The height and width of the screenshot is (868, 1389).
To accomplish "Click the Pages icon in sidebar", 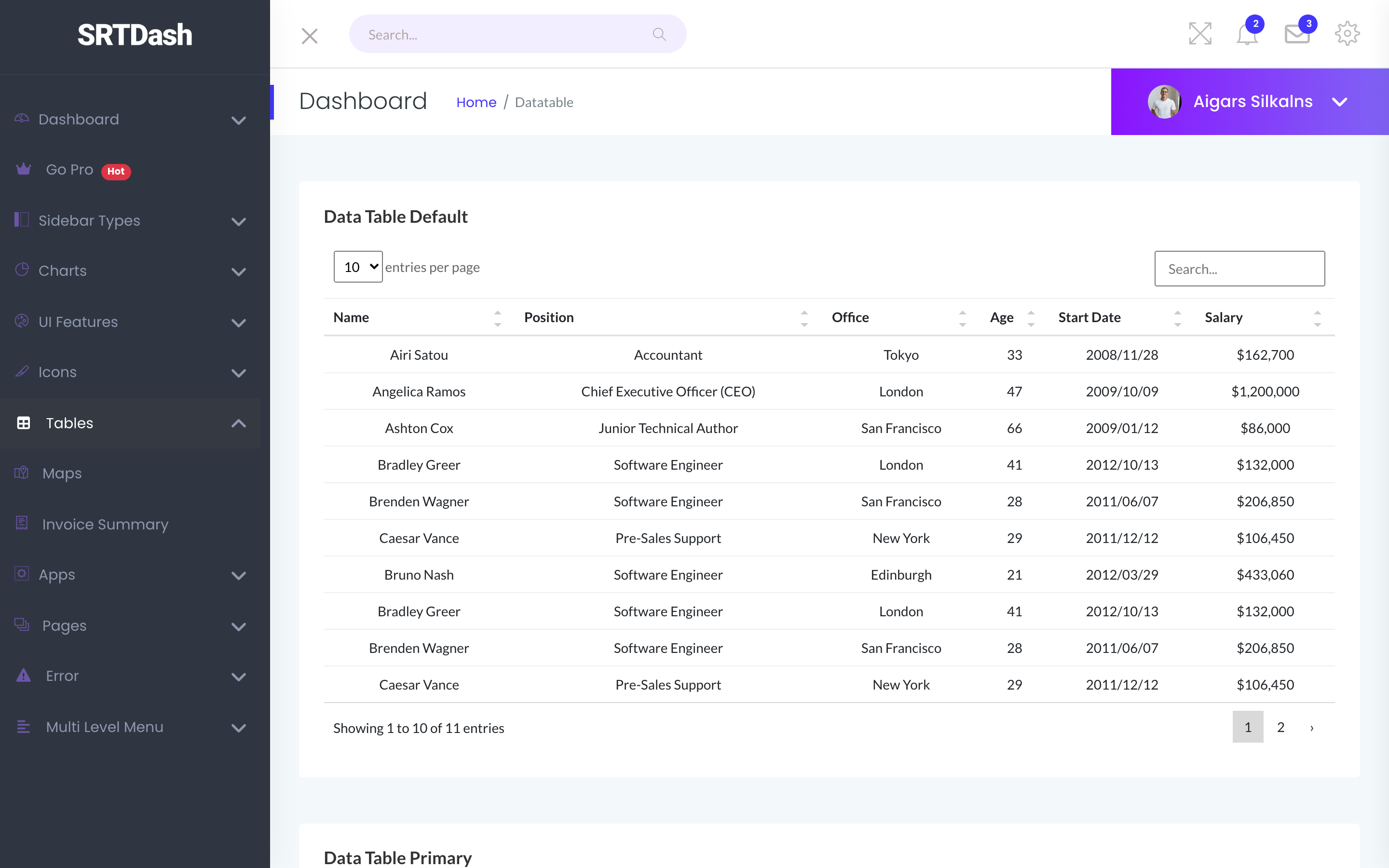I will tap(22, 624).
